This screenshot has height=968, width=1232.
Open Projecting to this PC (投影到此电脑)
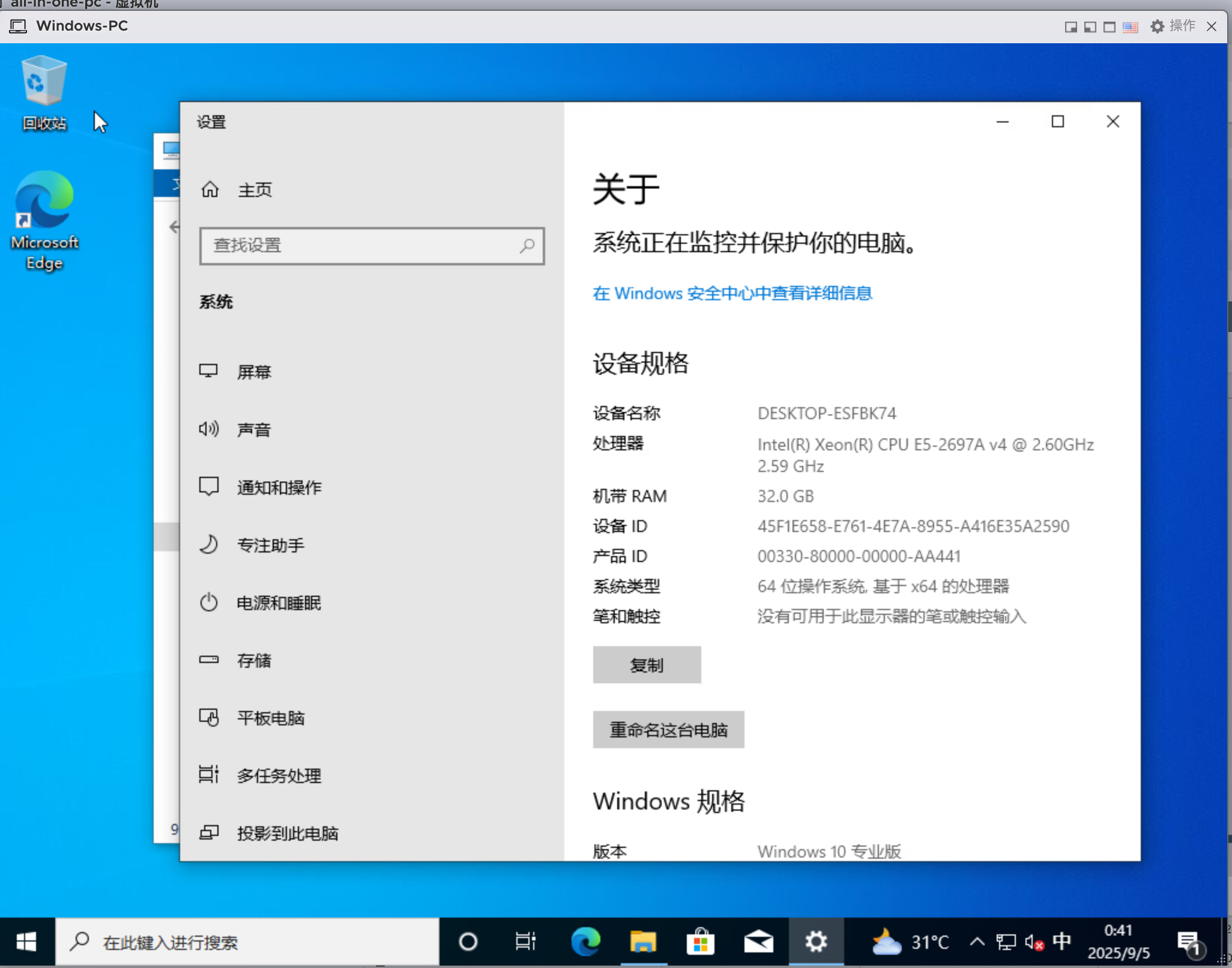pyautogui.click(x=287, y=833)
